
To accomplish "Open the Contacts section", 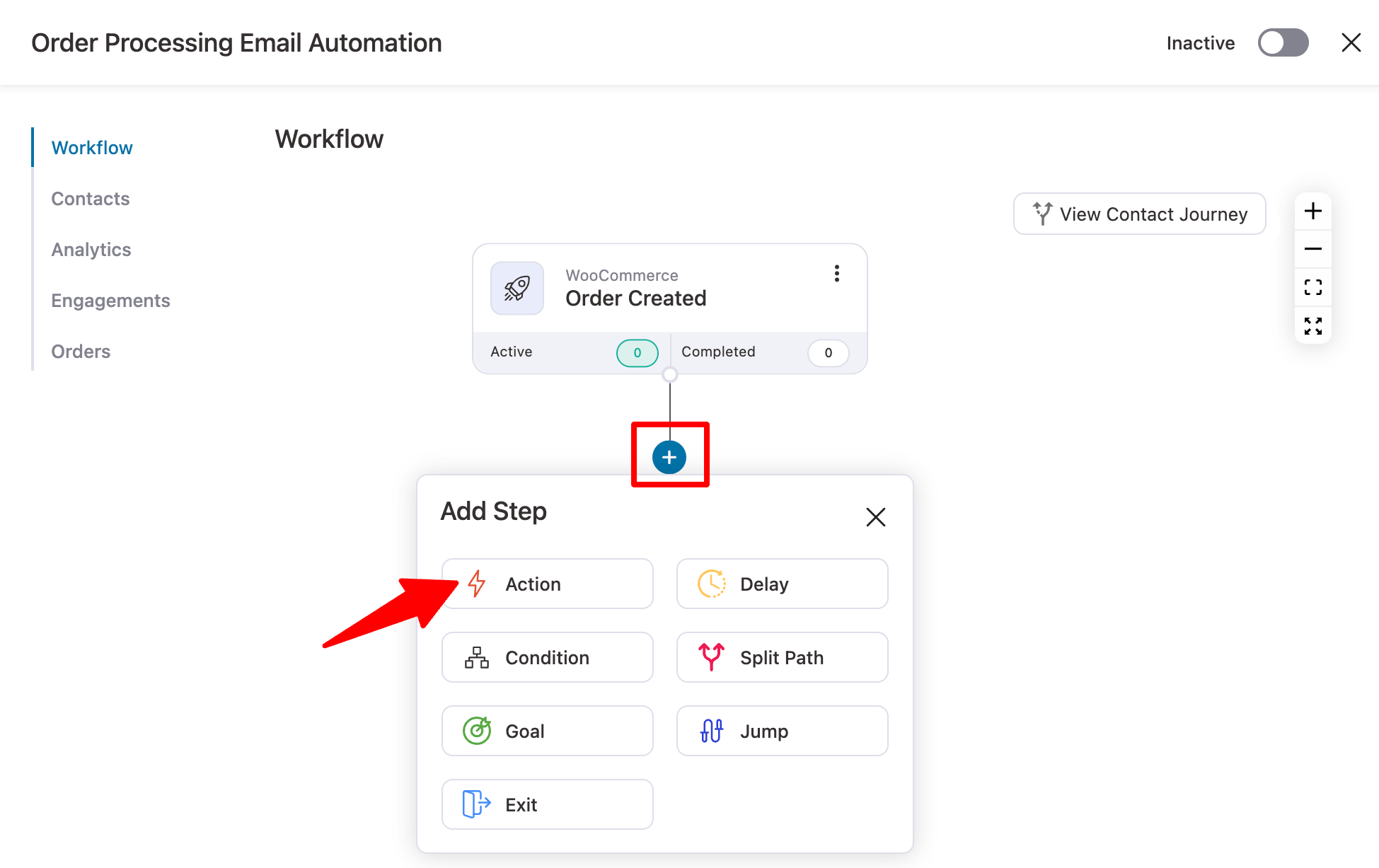I will pos(90,197).
